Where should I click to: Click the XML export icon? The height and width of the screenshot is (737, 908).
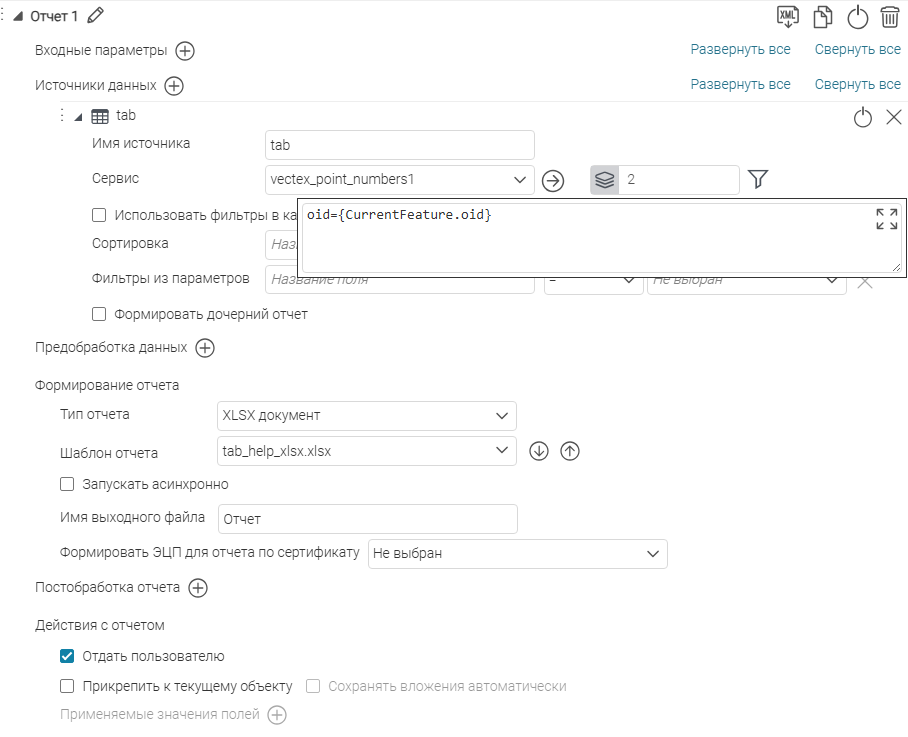click(x=788, y=16)
